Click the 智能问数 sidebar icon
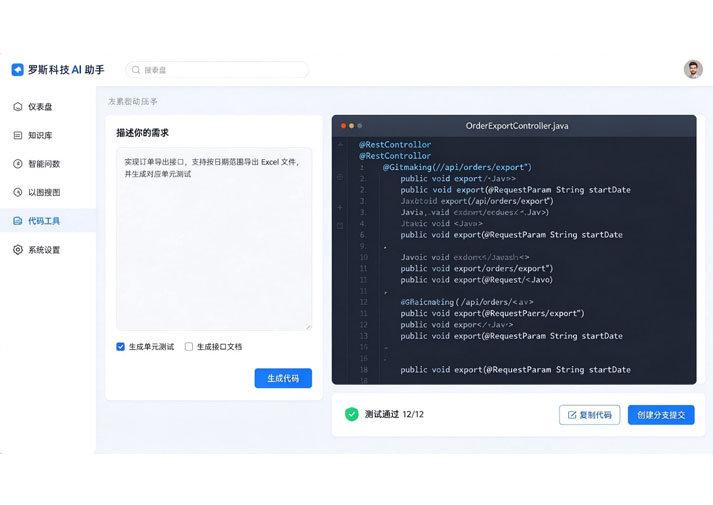The height and width of the screenshot is (505, 713). pyautogui.click(x=18, y=164)
